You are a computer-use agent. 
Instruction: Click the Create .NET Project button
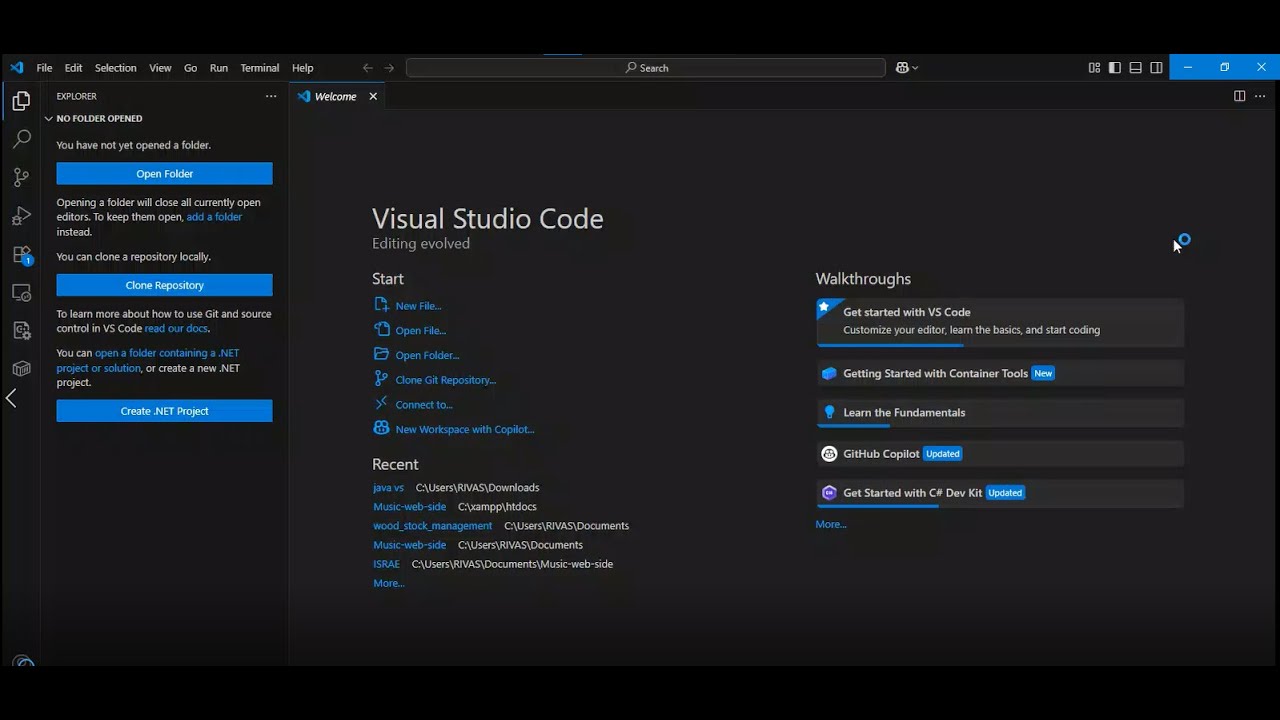pos(164,411)
